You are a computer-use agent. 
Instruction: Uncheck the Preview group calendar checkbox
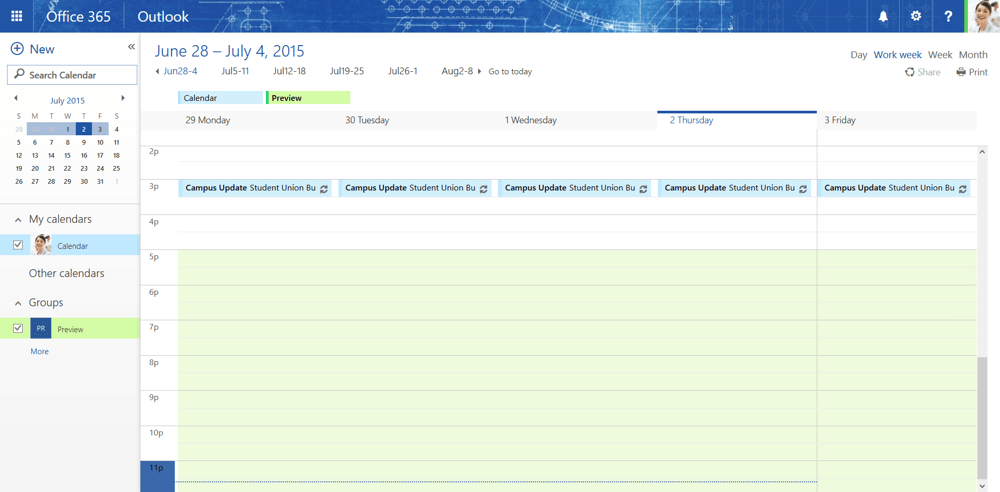(18, 328)
